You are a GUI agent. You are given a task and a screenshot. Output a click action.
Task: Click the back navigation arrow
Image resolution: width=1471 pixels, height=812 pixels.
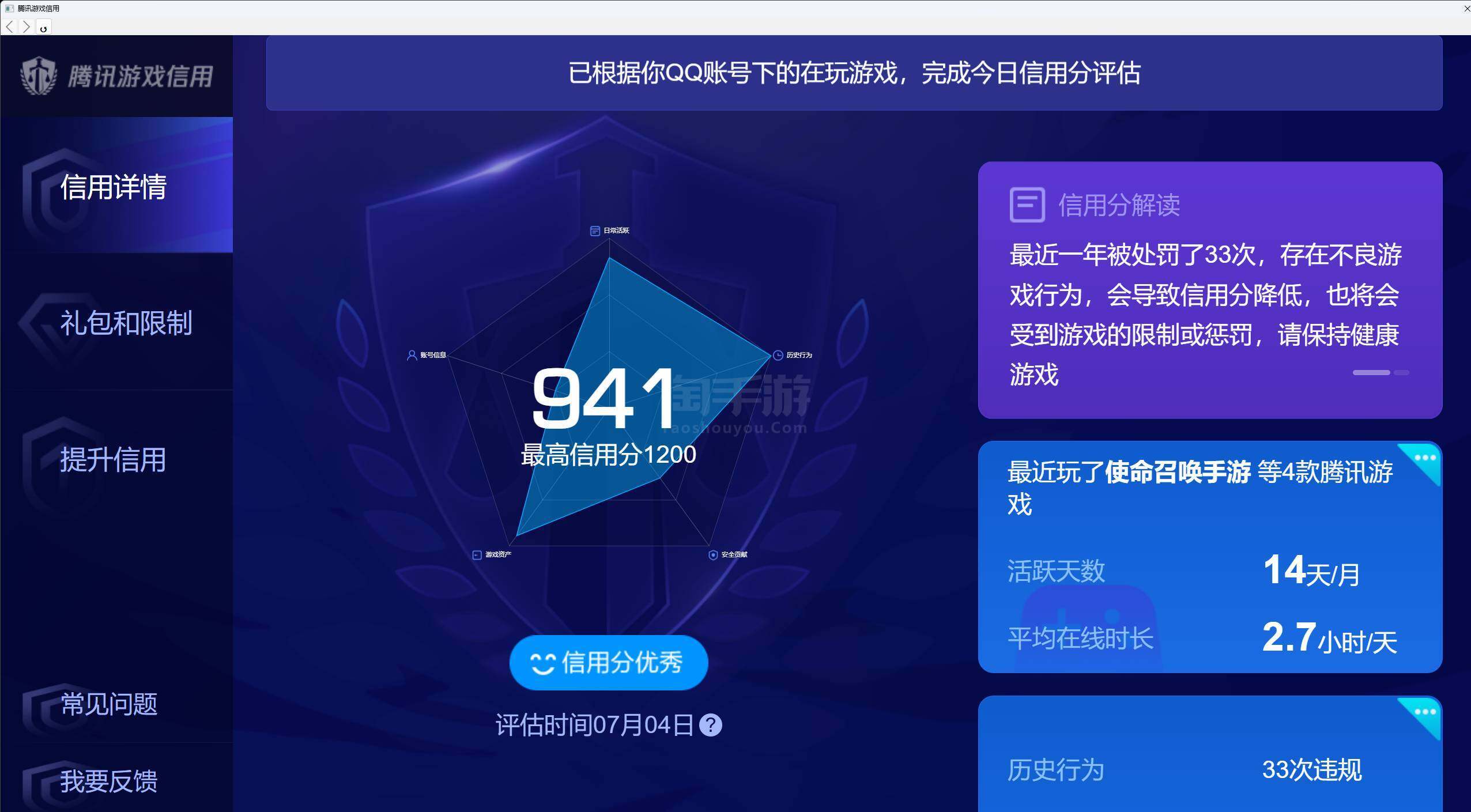pyautogui.click(x=10, y=27)
